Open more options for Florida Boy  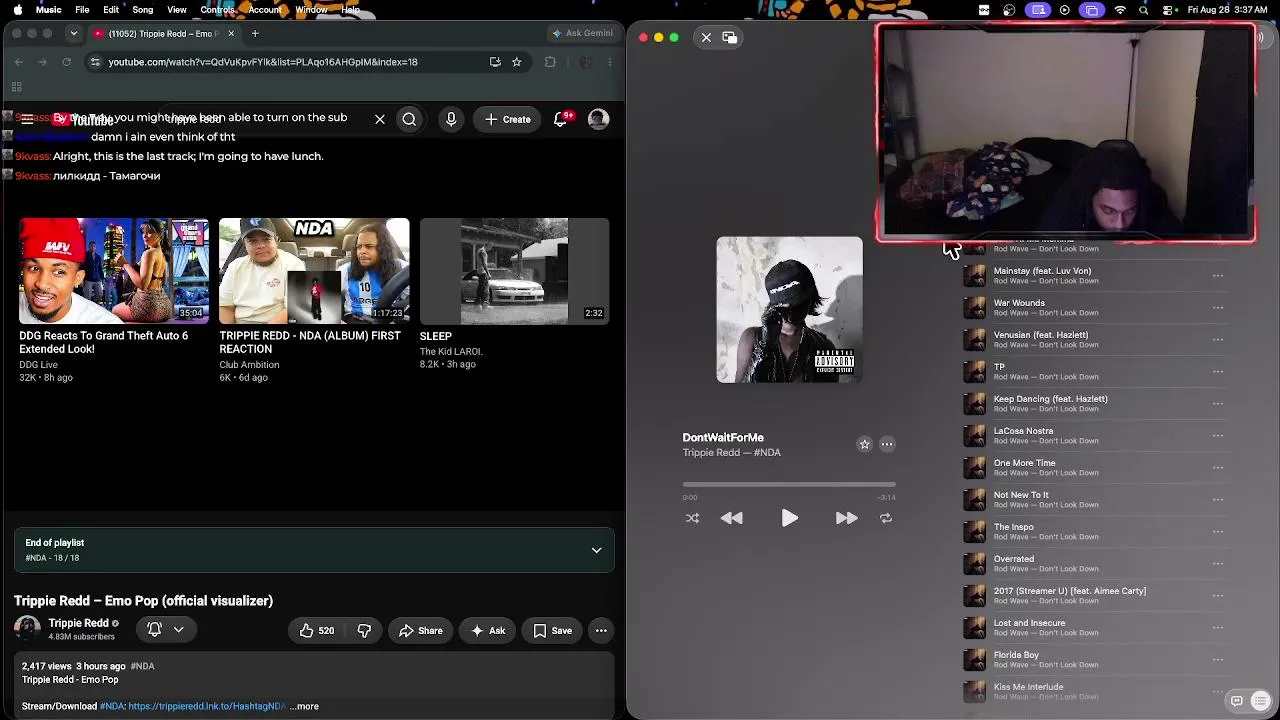[1218, 660]
